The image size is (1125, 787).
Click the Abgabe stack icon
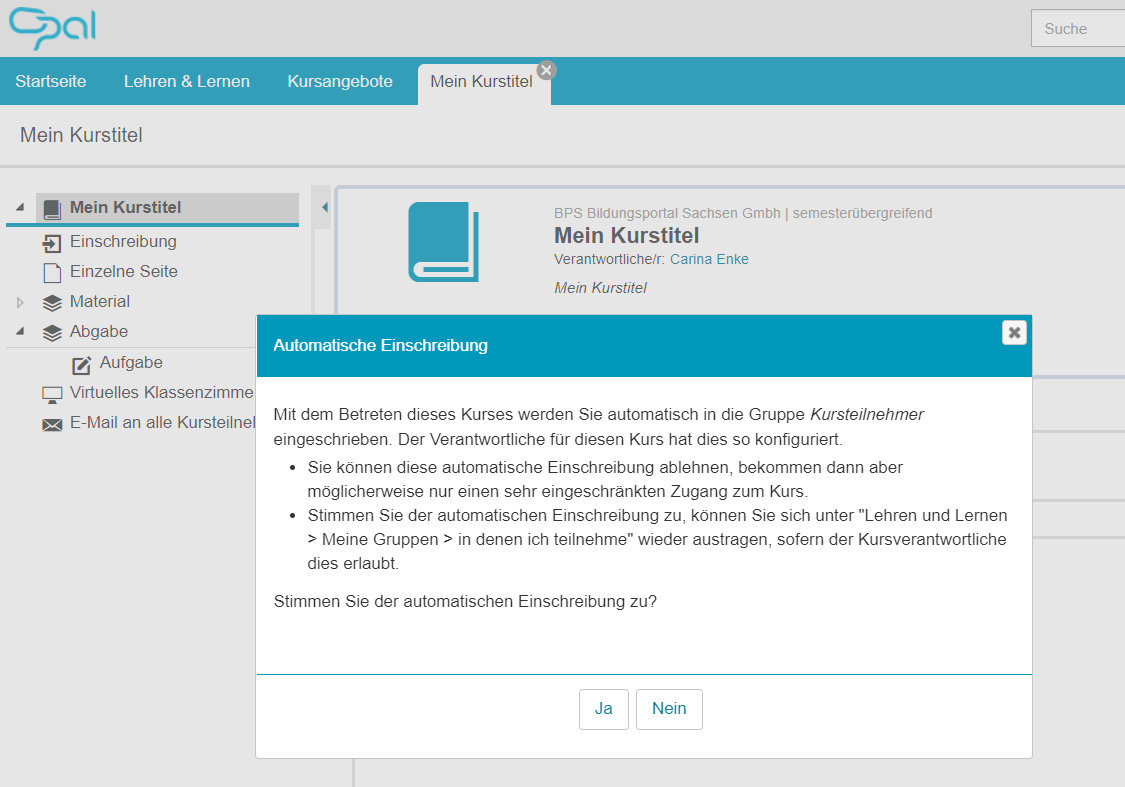click(51, 332)
